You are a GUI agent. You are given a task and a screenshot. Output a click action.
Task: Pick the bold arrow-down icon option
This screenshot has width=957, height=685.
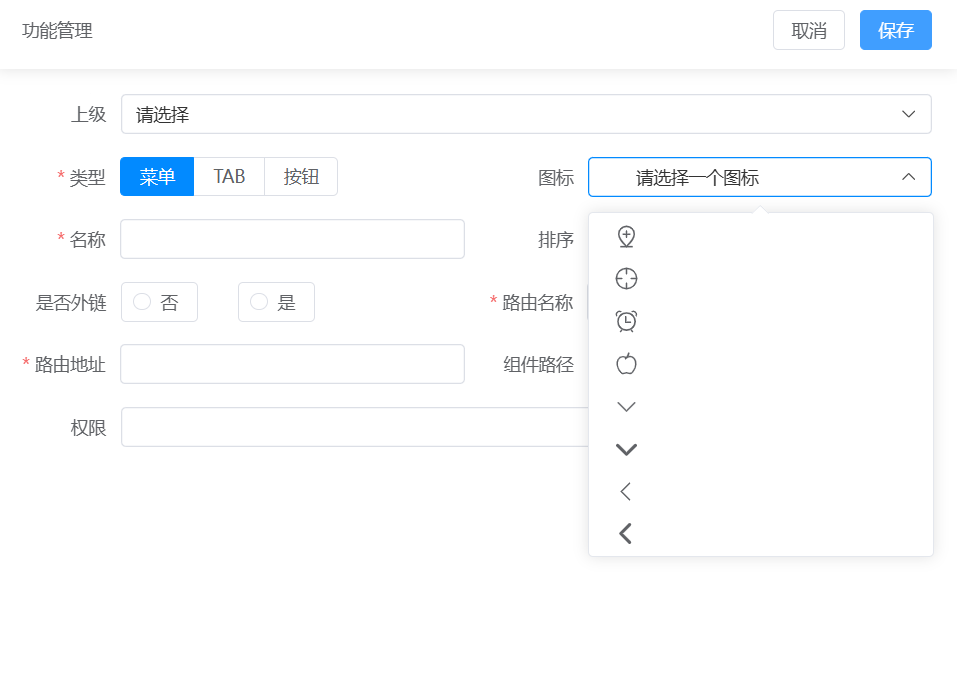626,449
